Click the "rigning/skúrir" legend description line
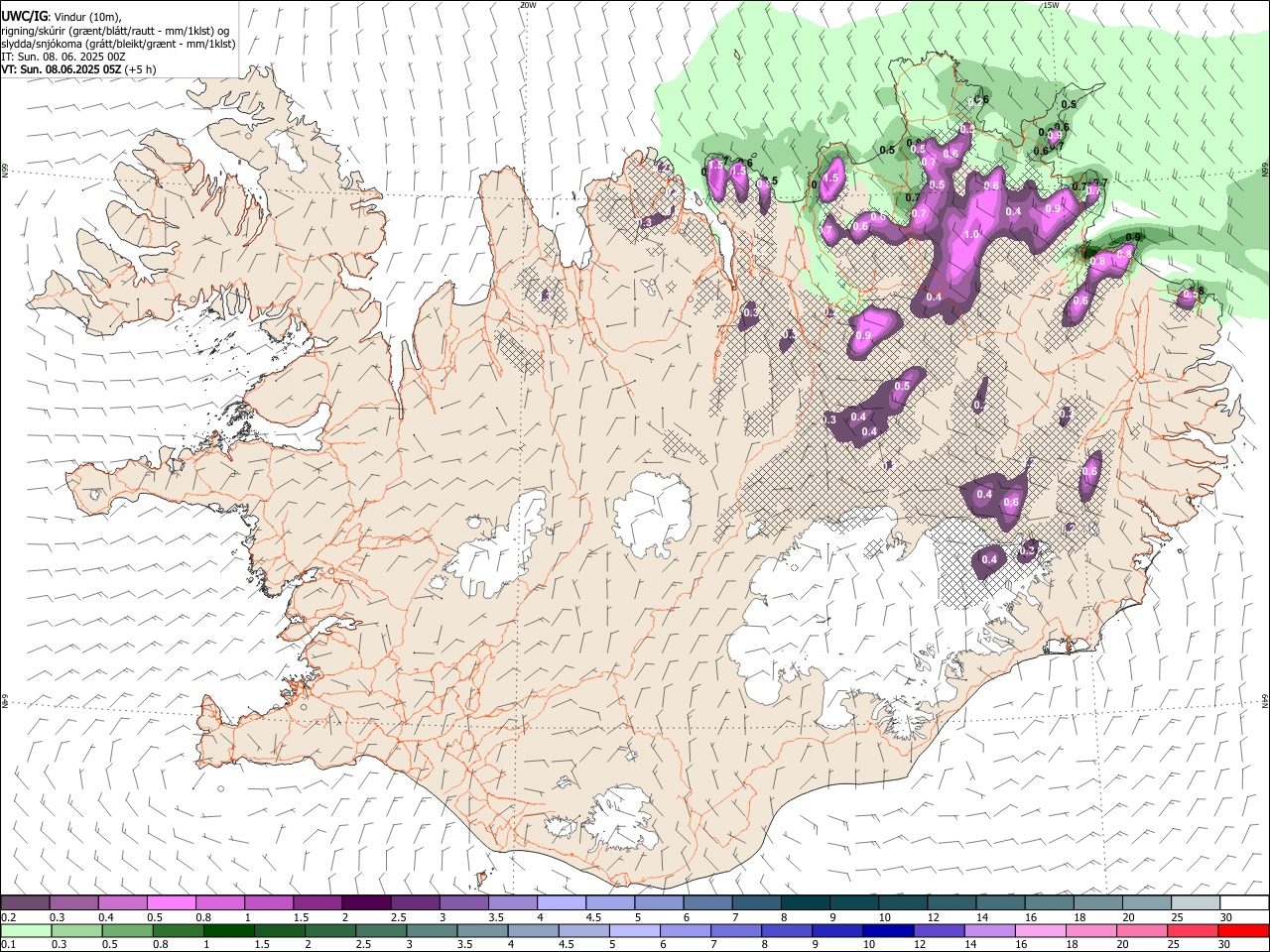 (116, 31)
